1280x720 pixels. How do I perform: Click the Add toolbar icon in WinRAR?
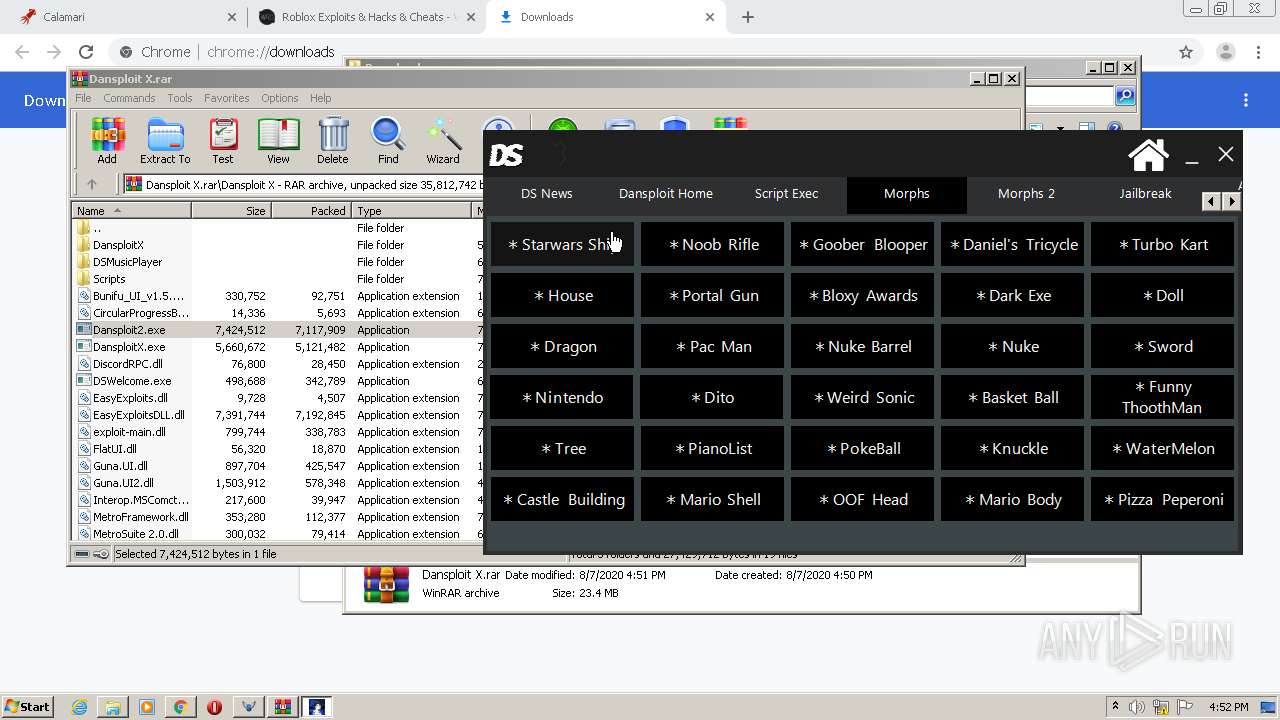click(x=107, y=140)
